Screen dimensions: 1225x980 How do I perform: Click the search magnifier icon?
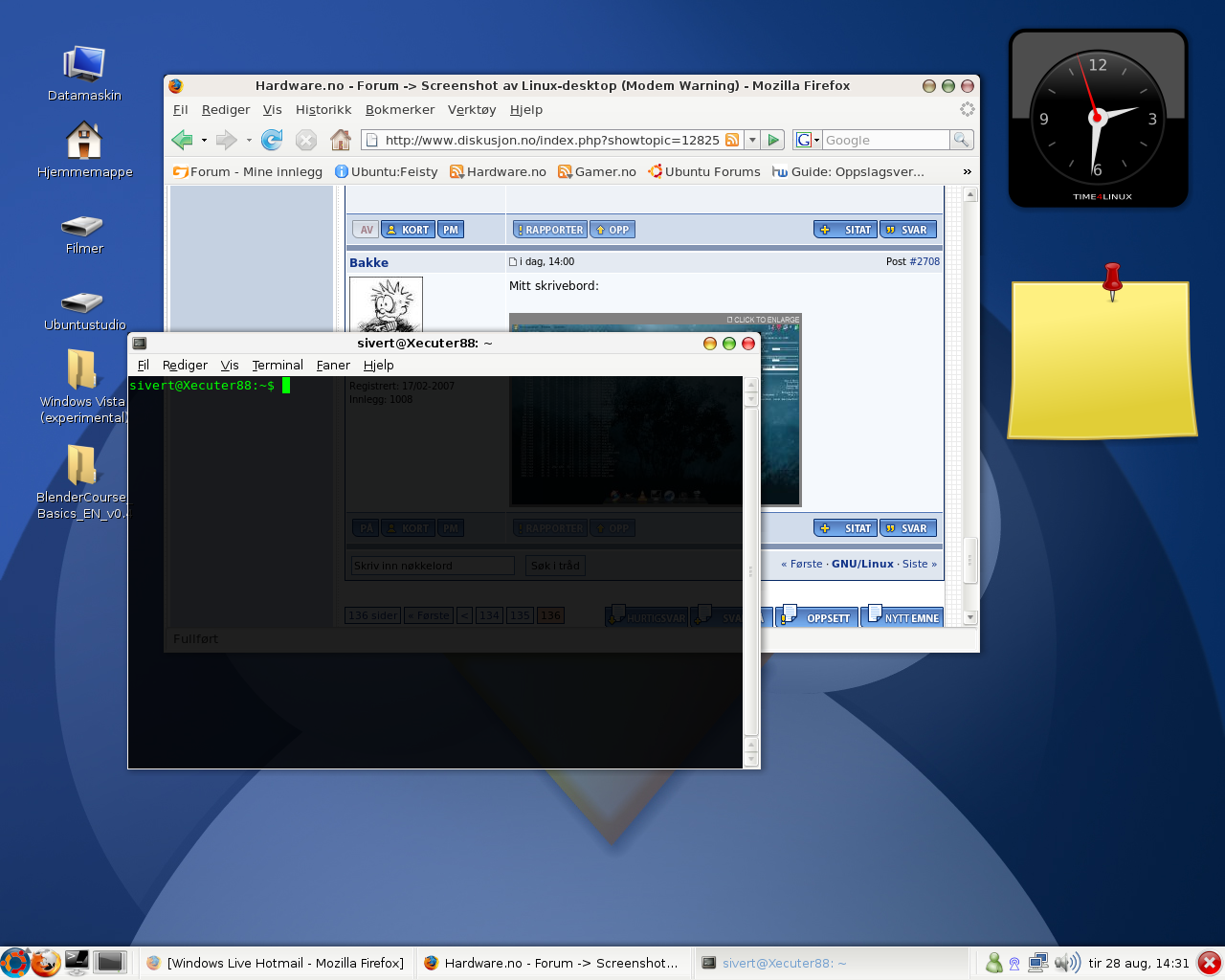(961, 140)
